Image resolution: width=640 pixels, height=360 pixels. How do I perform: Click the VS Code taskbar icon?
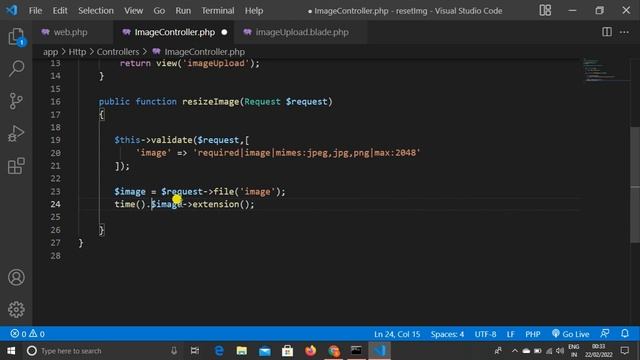coord(380,351)
